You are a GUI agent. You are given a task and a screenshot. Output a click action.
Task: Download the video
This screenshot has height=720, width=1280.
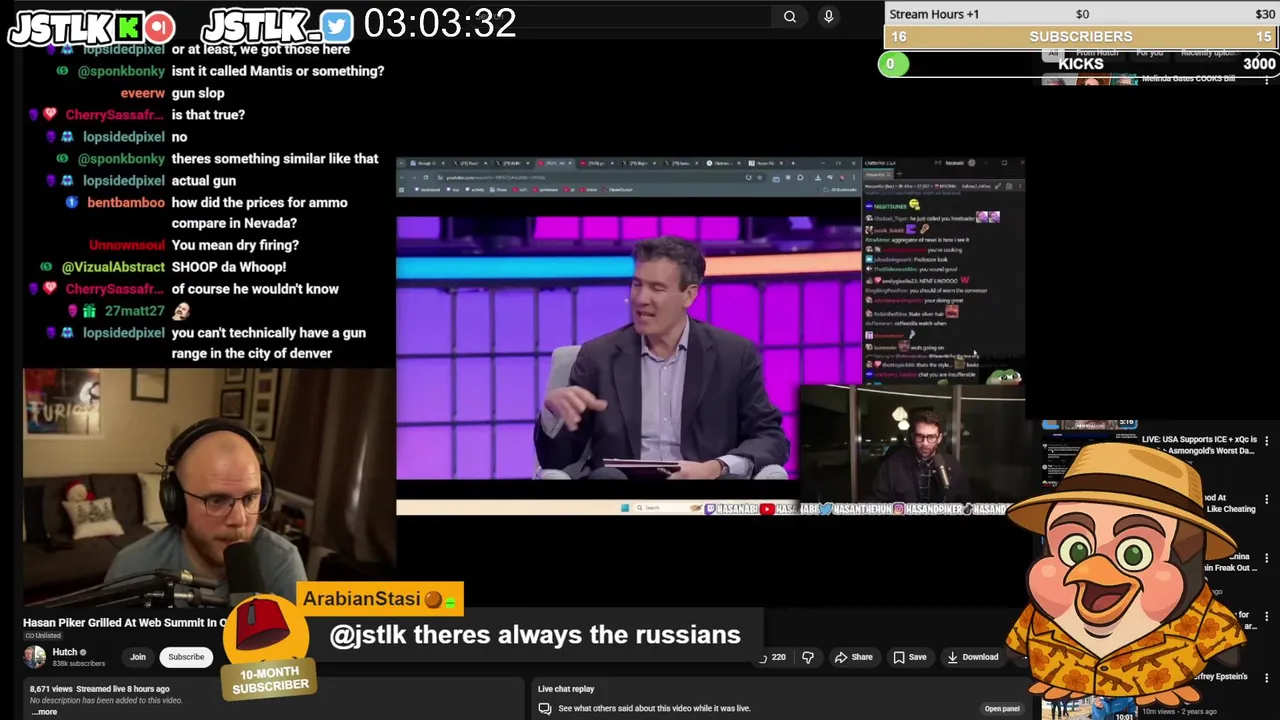point(973,657)
